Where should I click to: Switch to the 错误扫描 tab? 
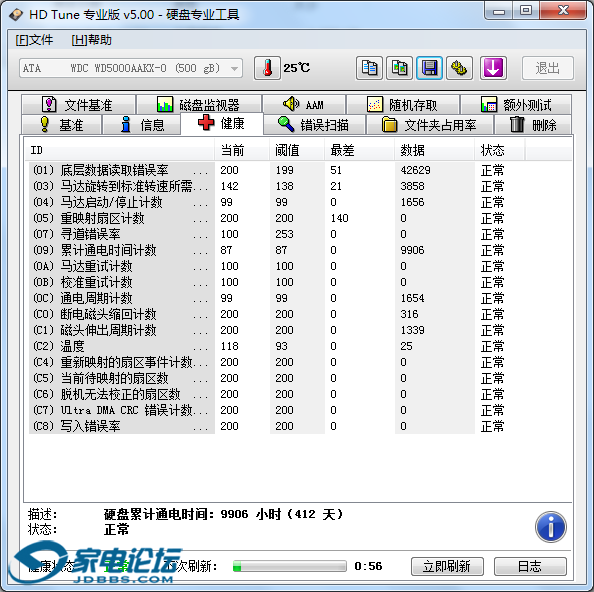point(314,125)
